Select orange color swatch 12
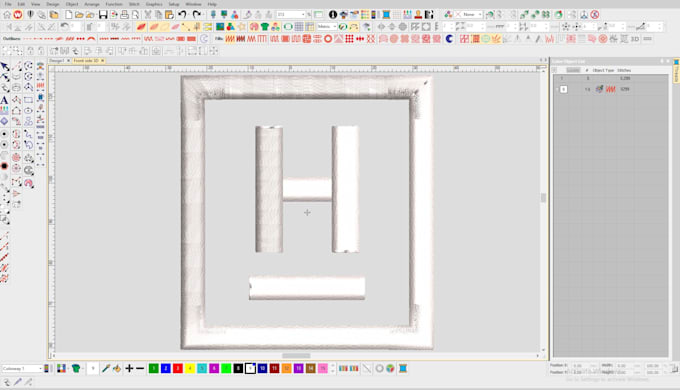 coord(287,368)
